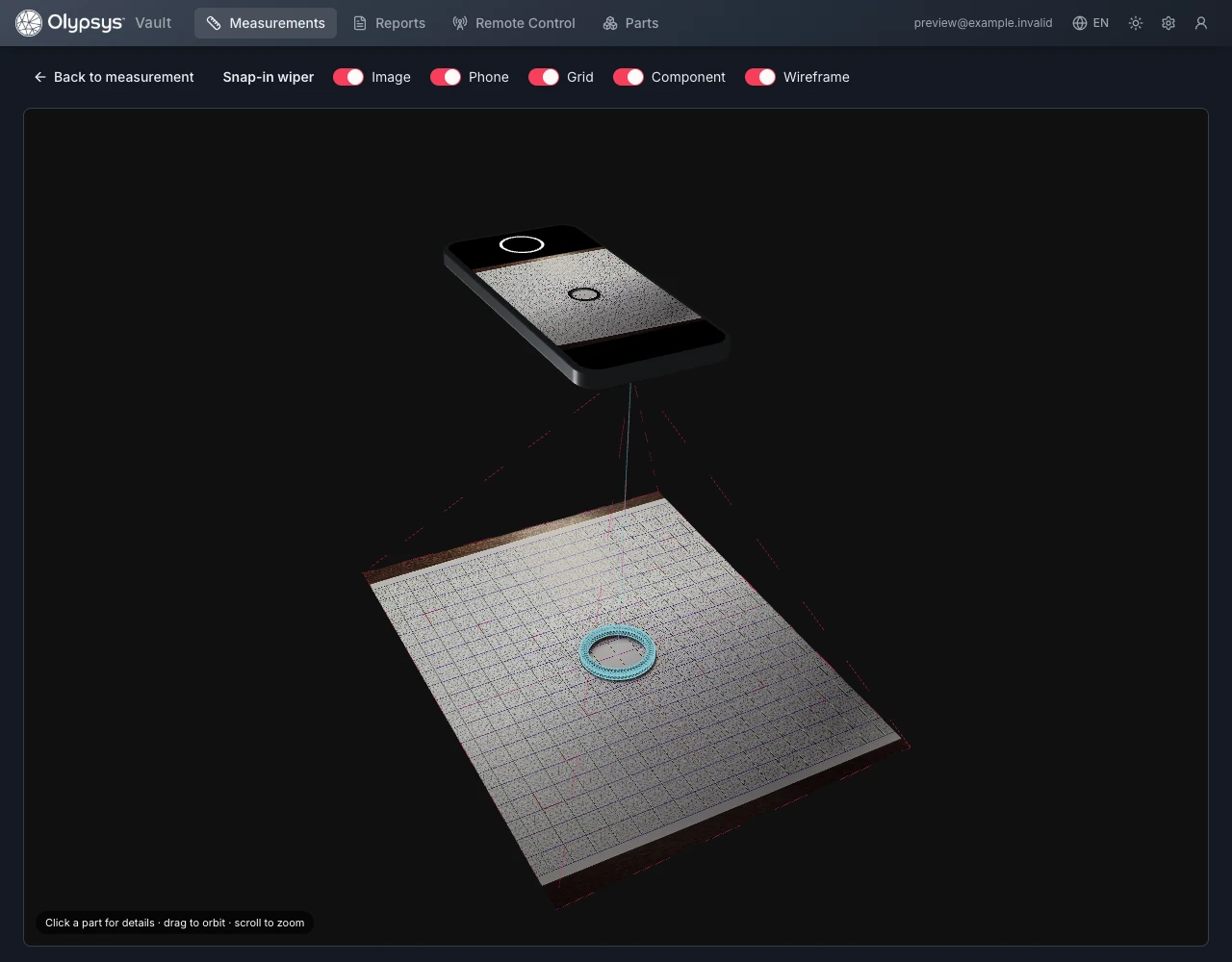Toggle the Component layer switch

tap(629, 77)
